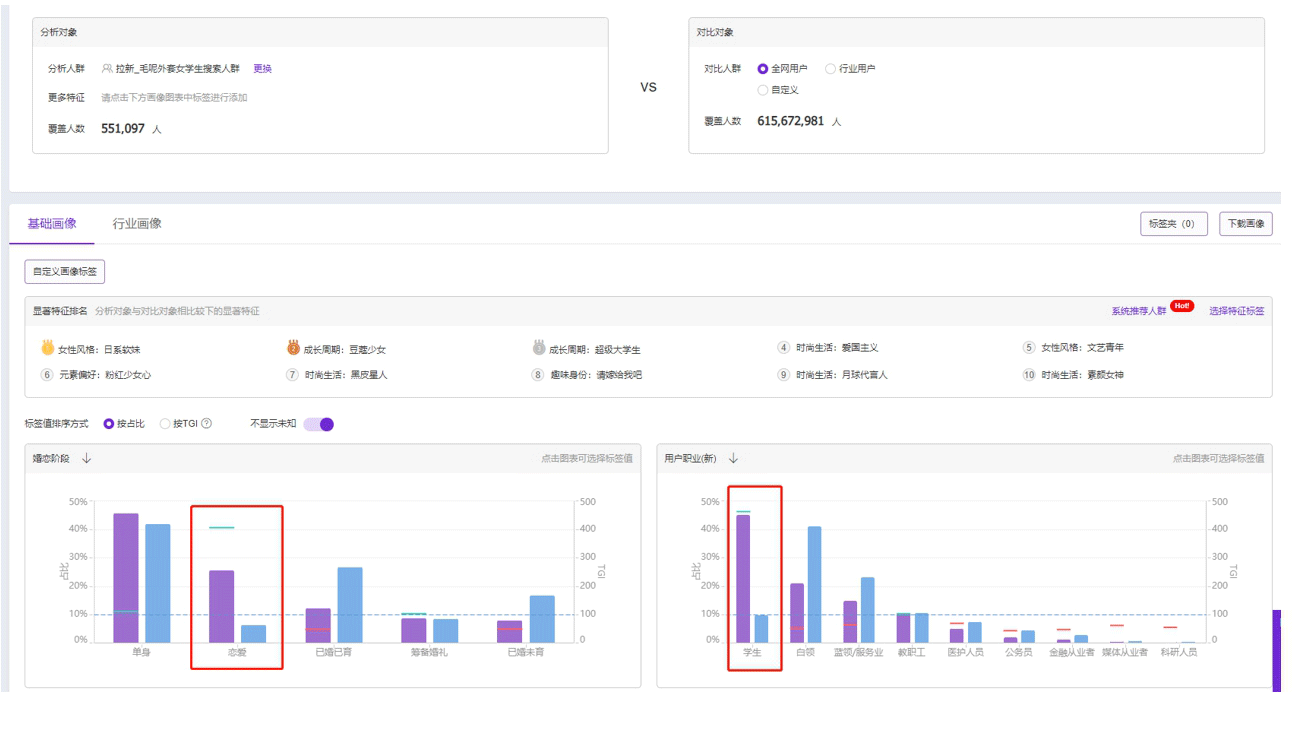Click the silver medal icon beside 超级大学生
The height and width of the screenshot is (735, 1314).
coord(539,348)
